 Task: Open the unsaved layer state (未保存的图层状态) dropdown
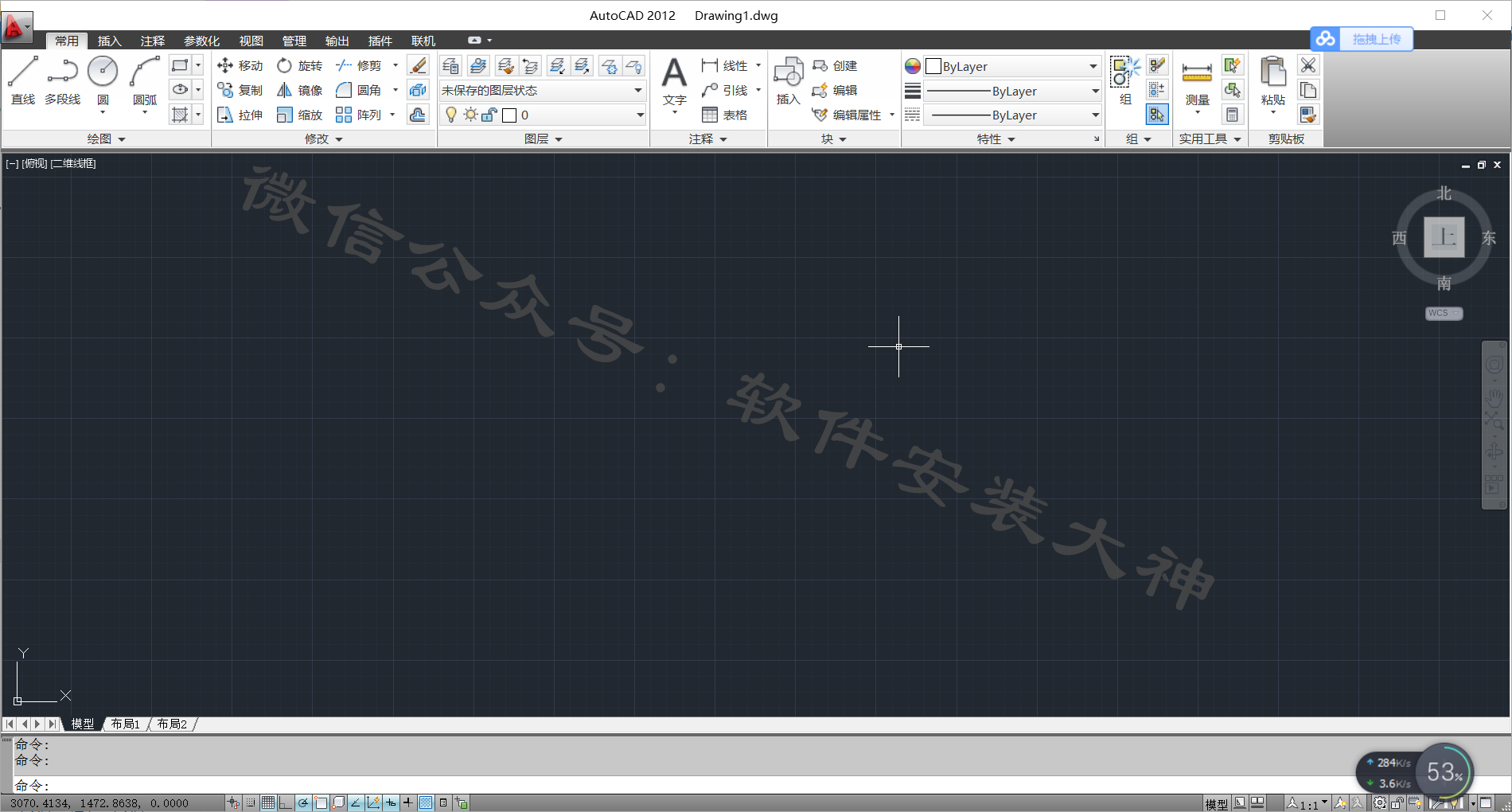(x=542, y=90)
